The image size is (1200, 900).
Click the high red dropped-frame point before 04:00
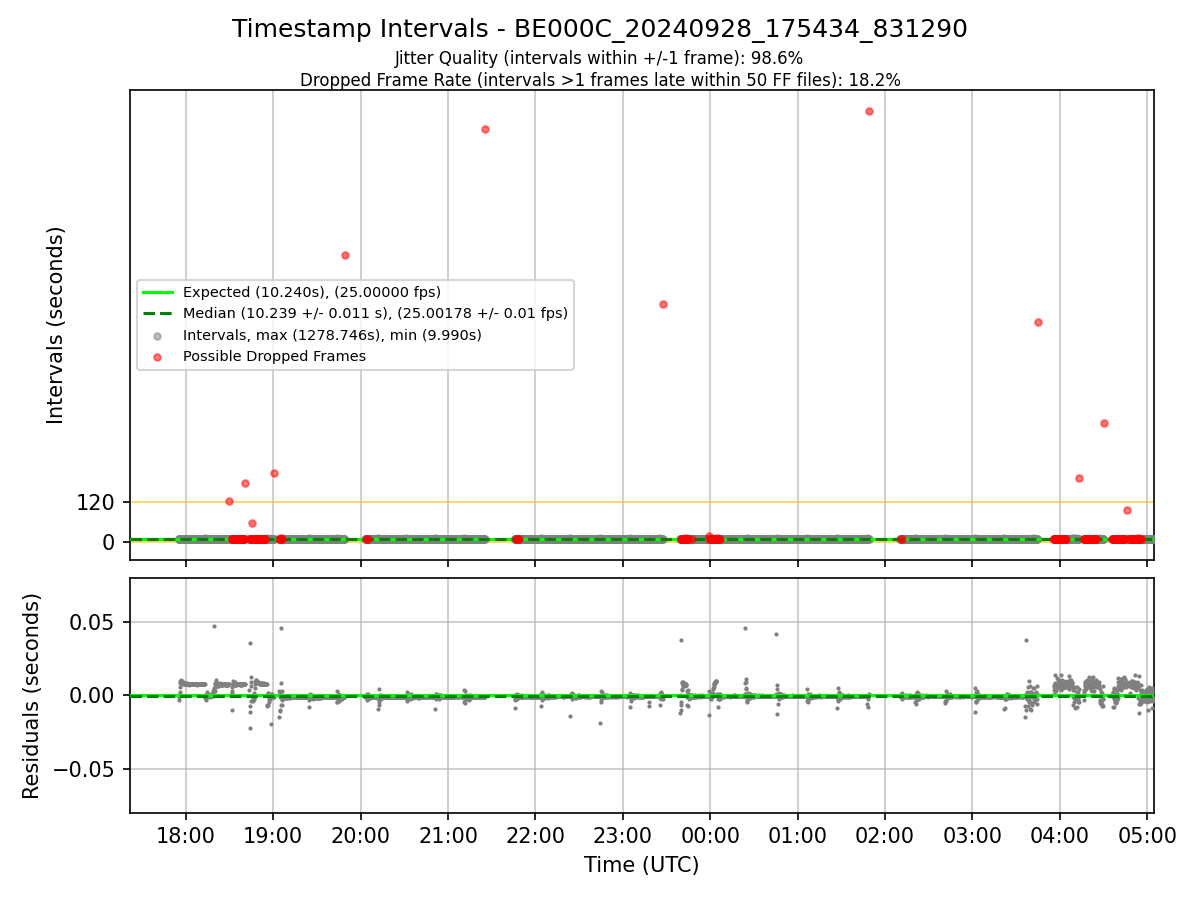tap(1038, 322)
